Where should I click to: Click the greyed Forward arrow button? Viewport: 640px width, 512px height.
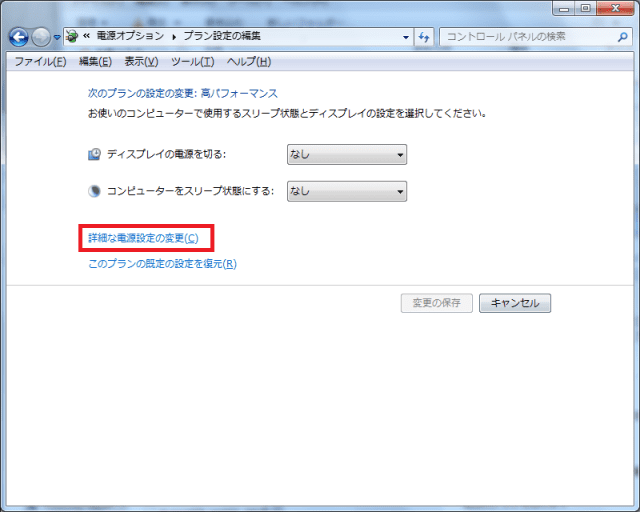(x=41, y=37)
